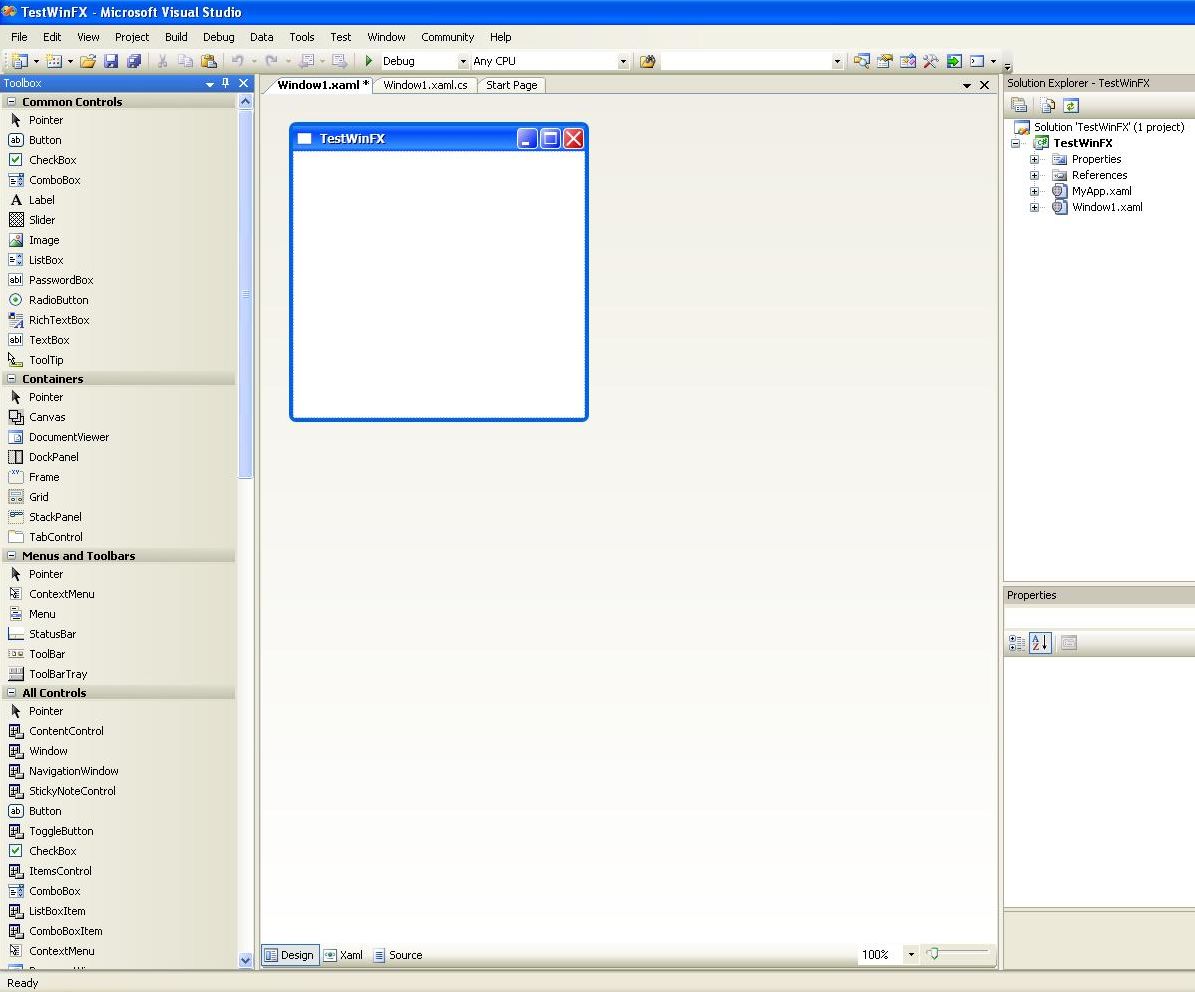Toggle Categorized view in the Properties panel
The image size is (1195, 992).
(x=1017, y=643)
